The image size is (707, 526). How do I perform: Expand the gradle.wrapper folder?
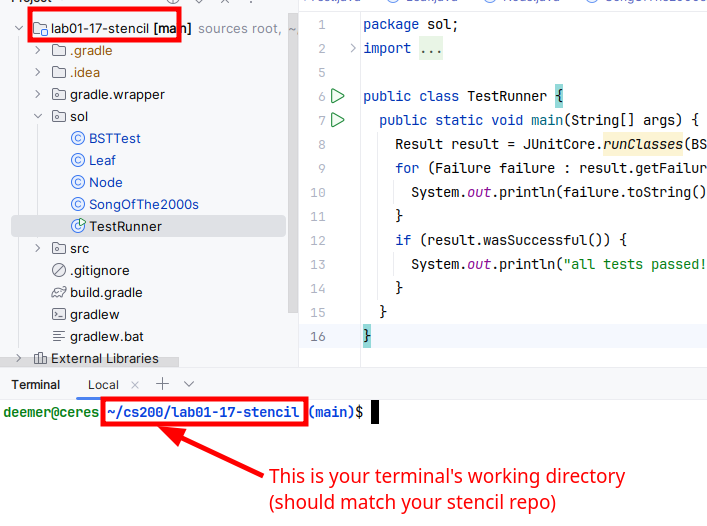[x=38, y=94]
